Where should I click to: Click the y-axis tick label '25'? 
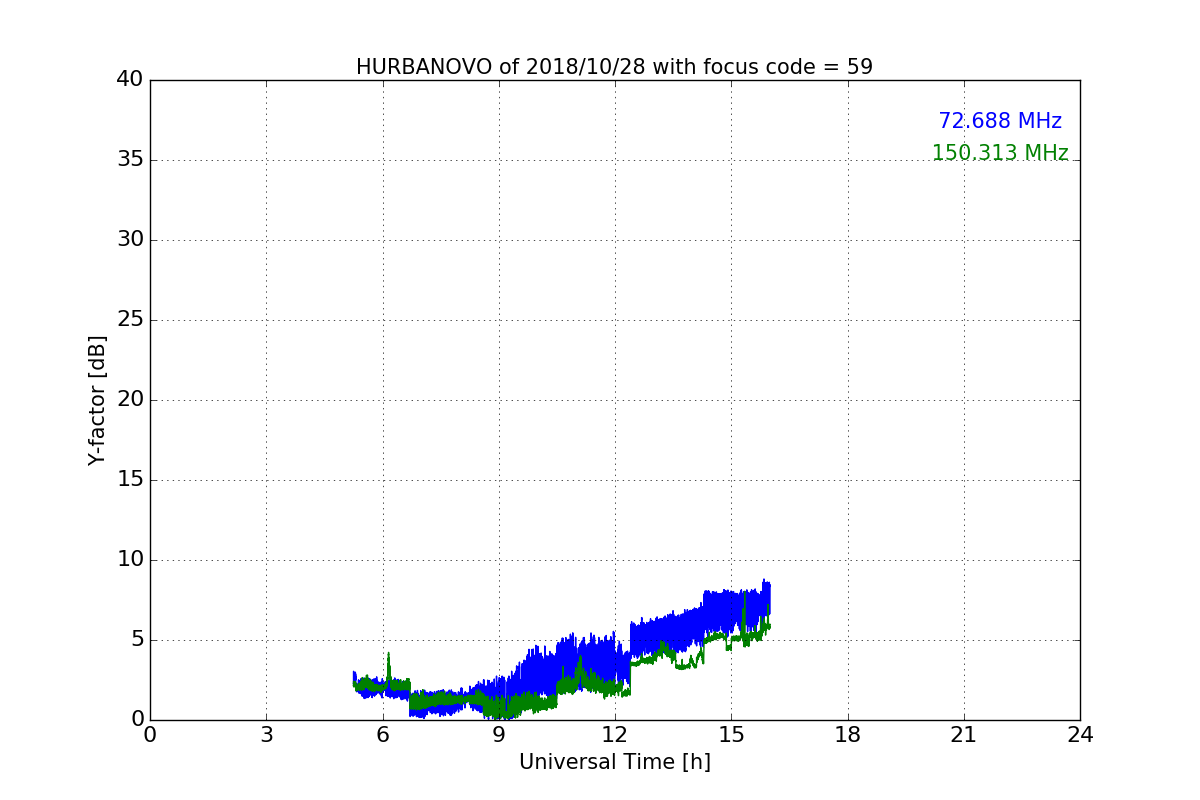tap(130, 320)
